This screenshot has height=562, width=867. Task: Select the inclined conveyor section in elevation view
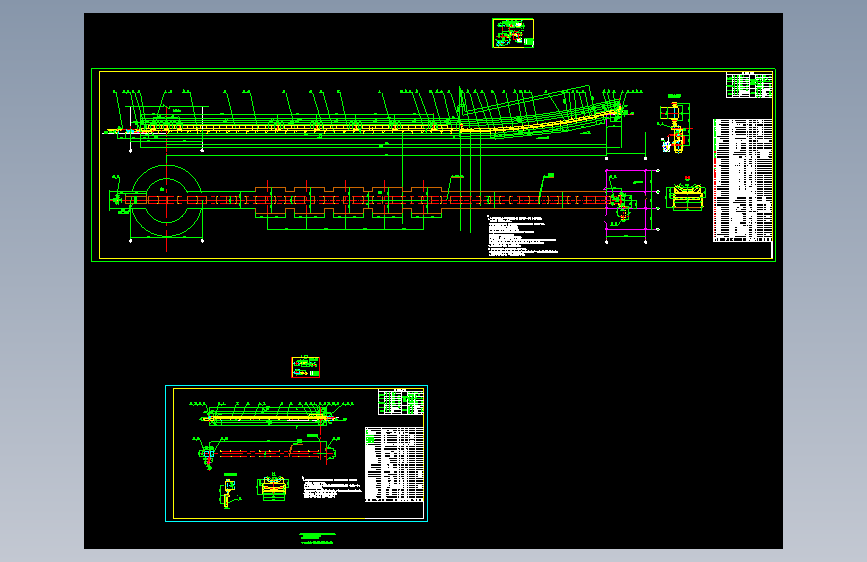[542, 113]
